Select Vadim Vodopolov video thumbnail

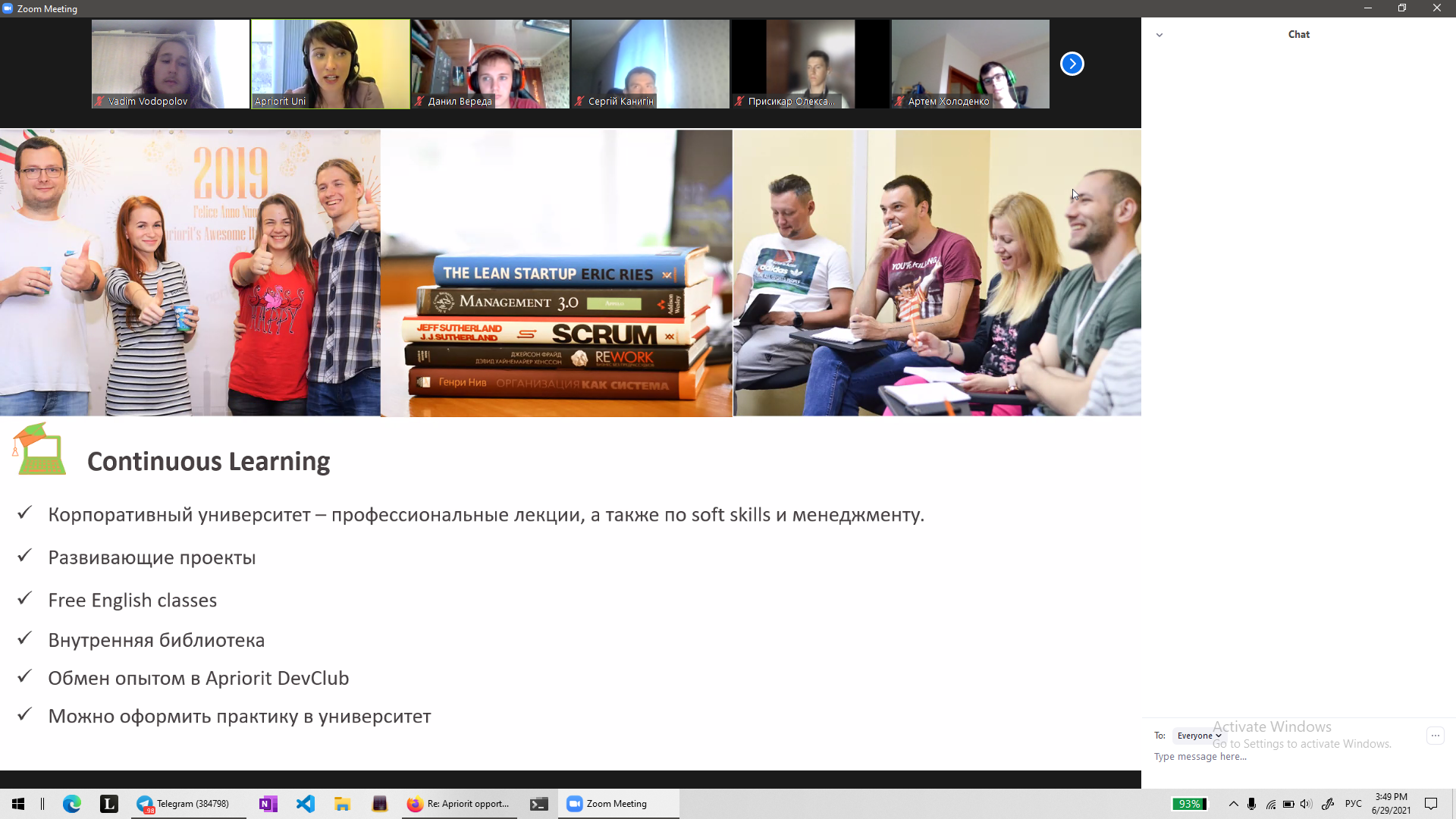pos(171,64)
